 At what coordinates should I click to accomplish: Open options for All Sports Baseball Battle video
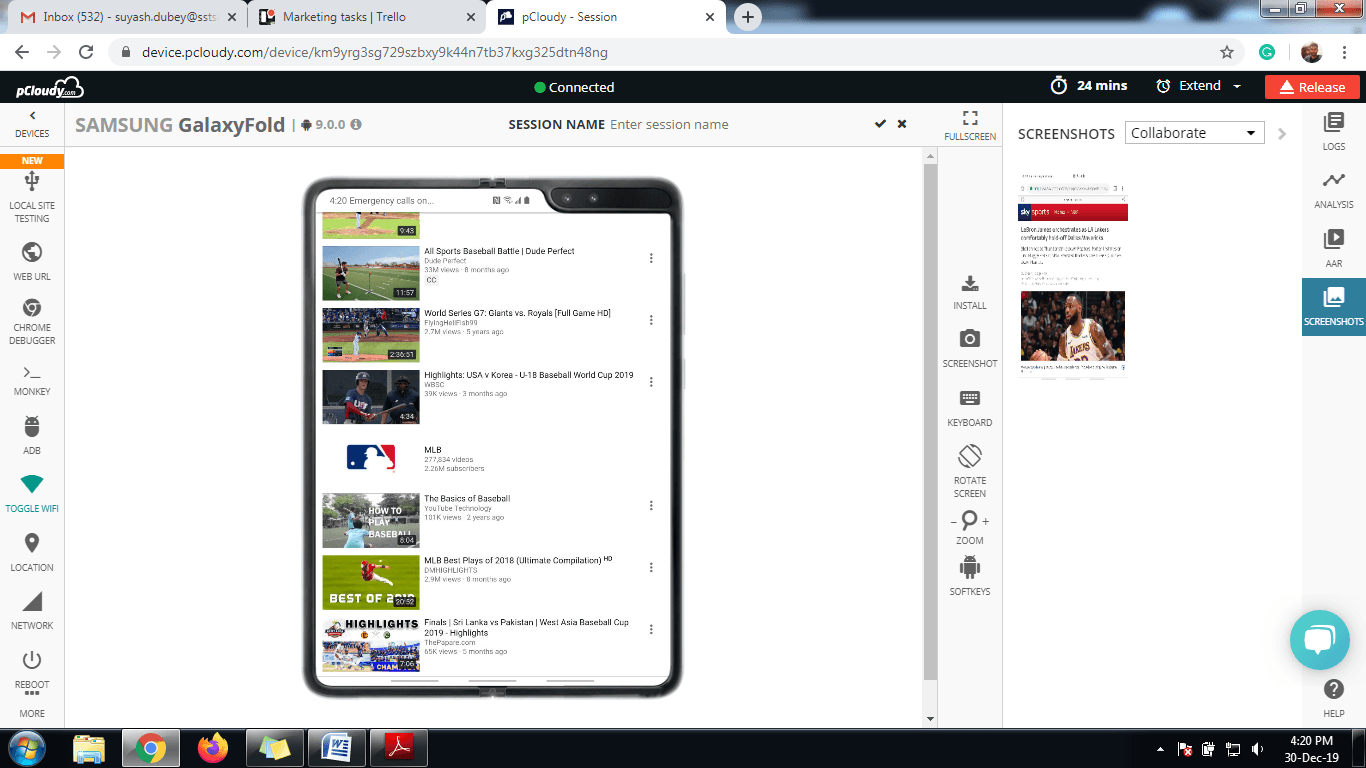(x=651, y=258)
